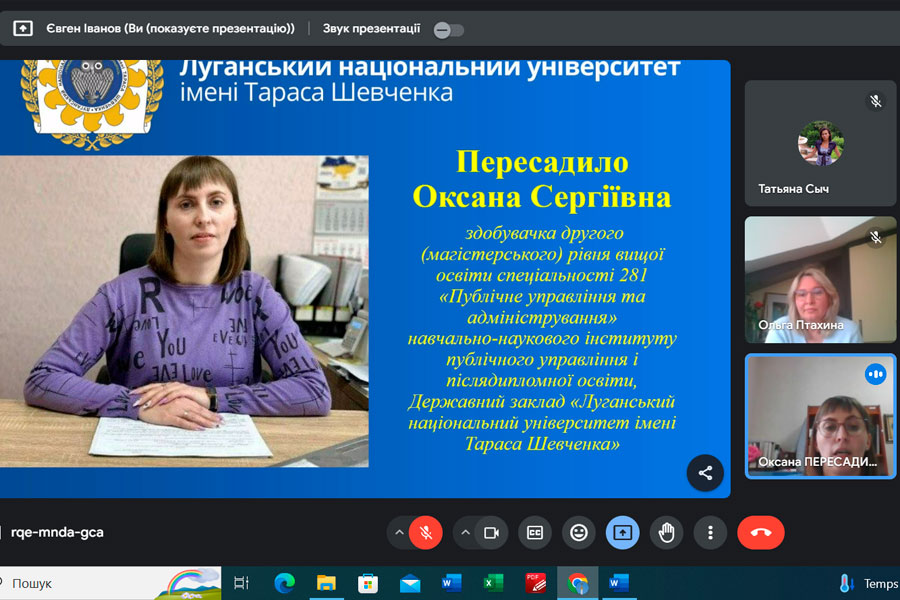Unmute the microphone in the call bar
This screenshot has width=900, height=600.
(425, 533)
